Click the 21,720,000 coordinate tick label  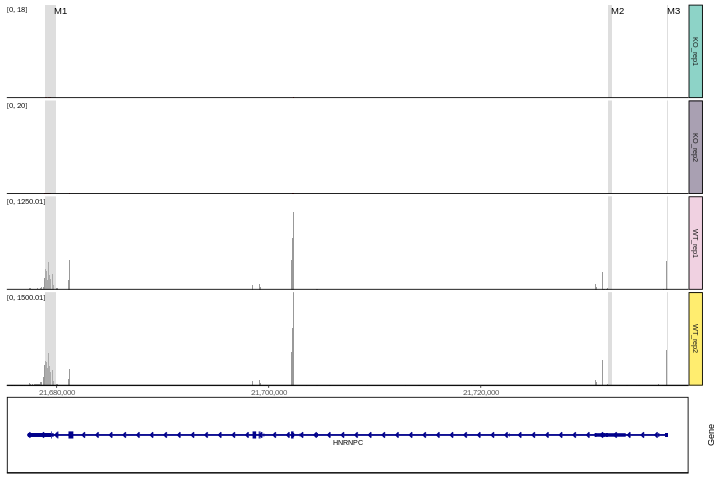click(481, 392)
